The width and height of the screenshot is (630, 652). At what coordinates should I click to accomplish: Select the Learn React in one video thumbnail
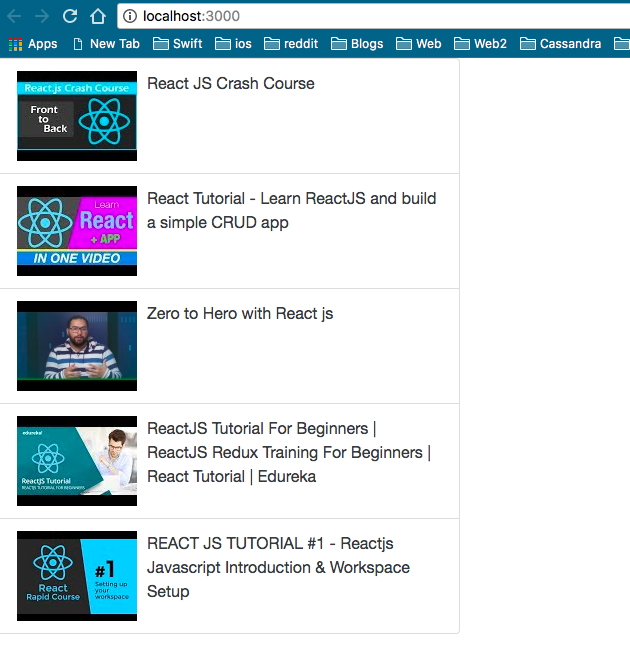pos(77,231)
